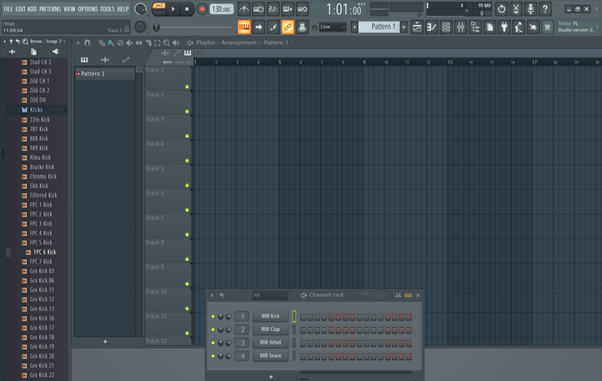
Task: Click the question mark help icon
Action: 545,9
